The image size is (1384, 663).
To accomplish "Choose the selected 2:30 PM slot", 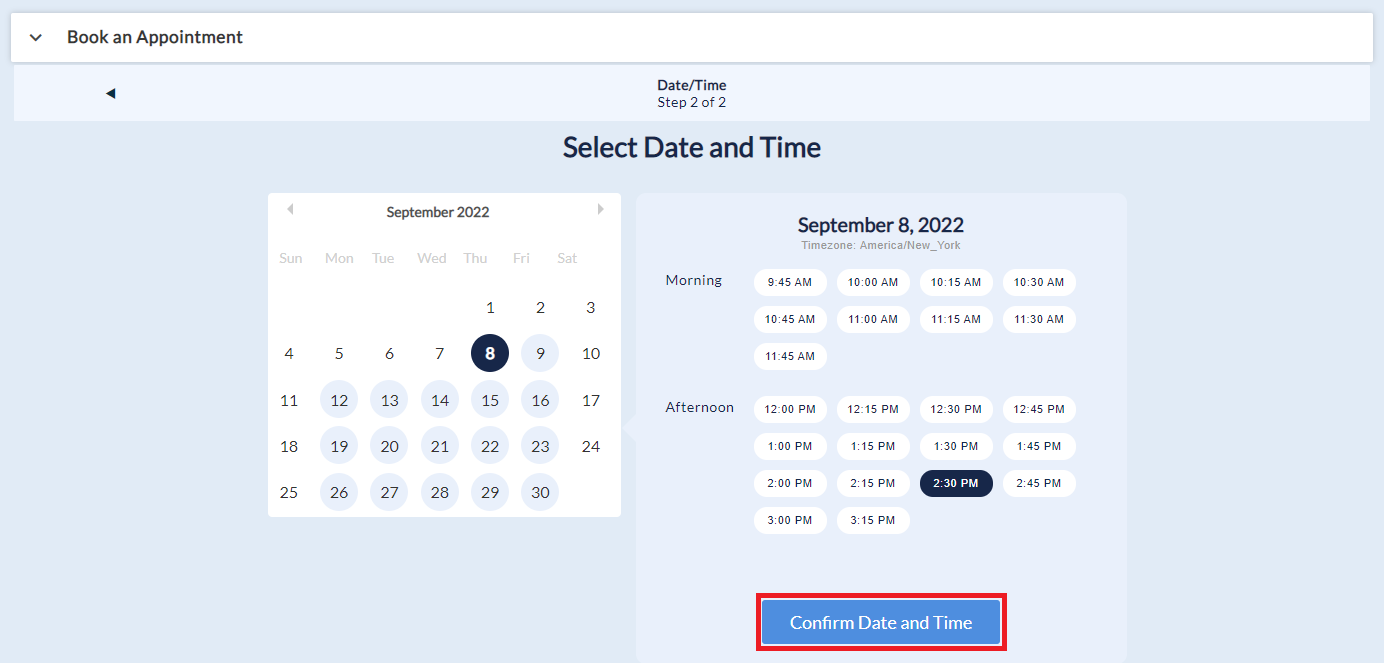I will [956, 483].
